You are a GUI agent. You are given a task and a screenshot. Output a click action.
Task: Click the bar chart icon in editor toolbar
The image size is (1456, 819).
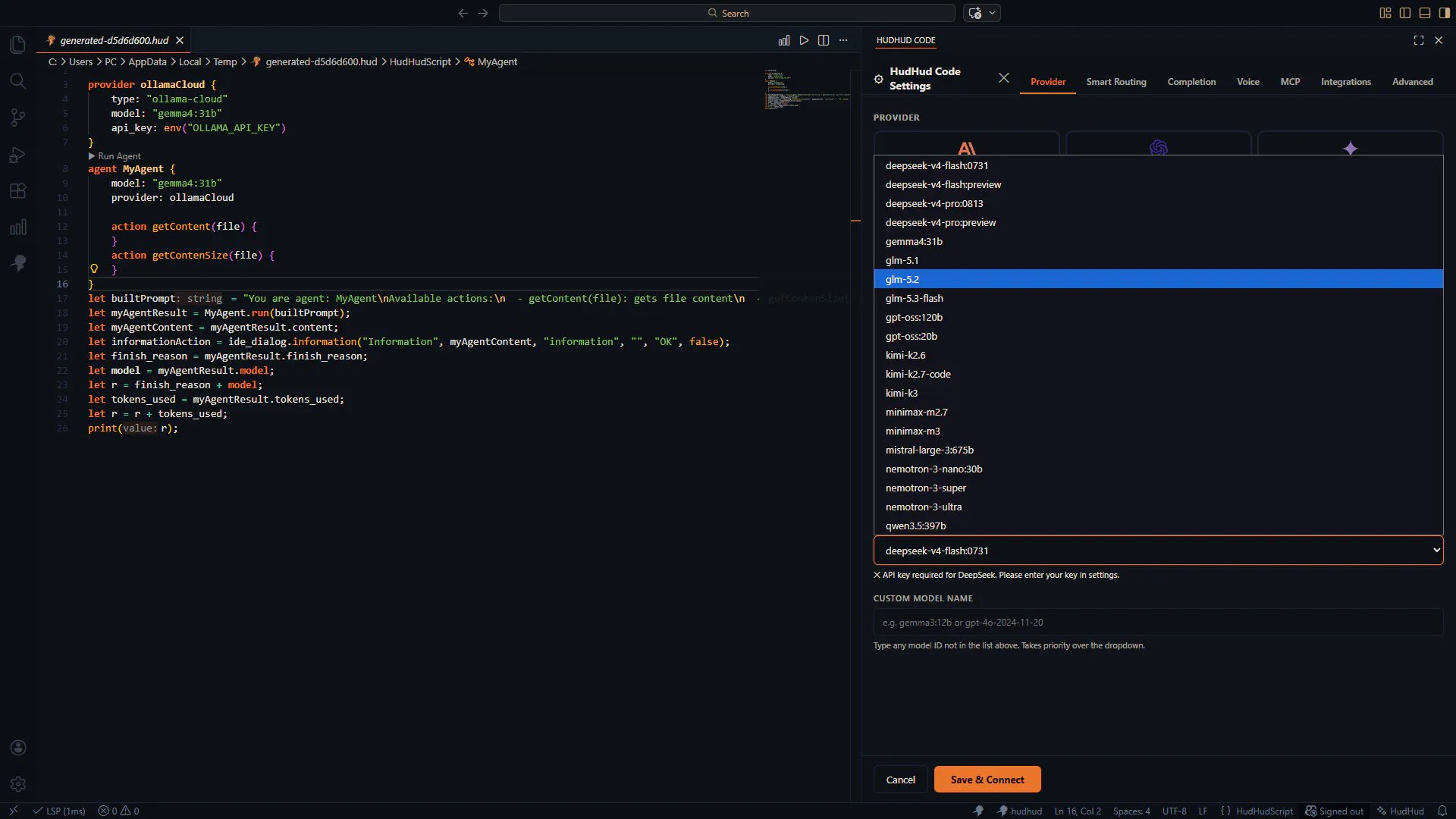(784, 40)
